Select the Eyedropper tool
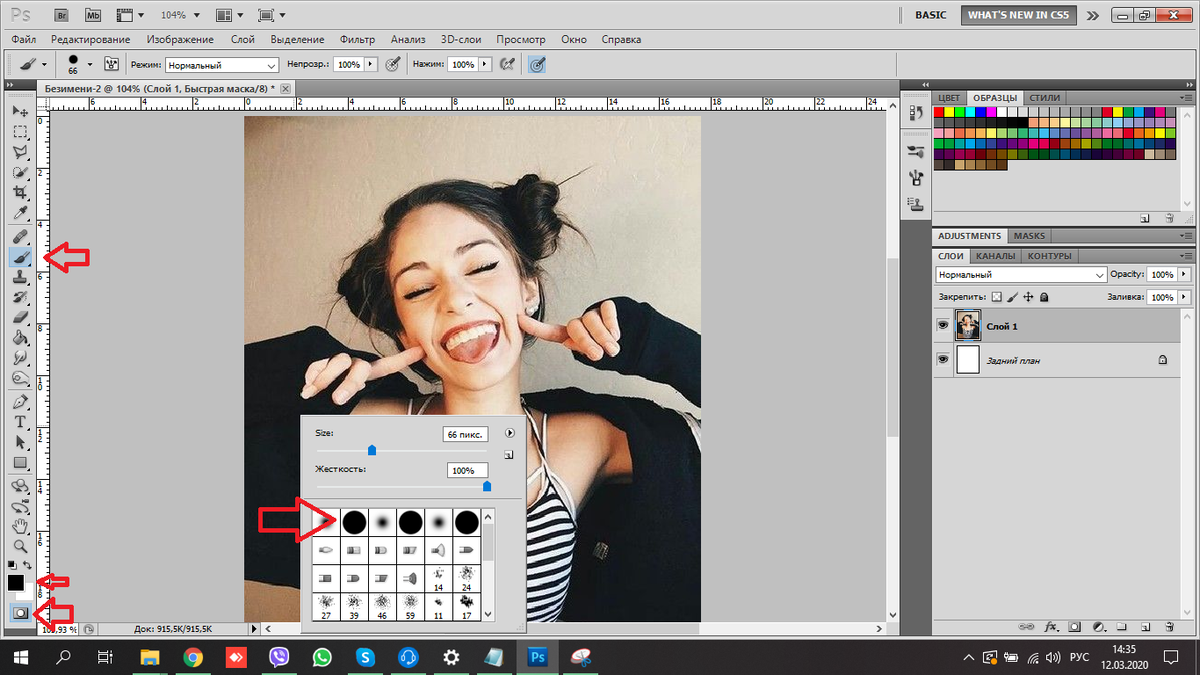Viewport: 1200px width, 675px height. 20,213
